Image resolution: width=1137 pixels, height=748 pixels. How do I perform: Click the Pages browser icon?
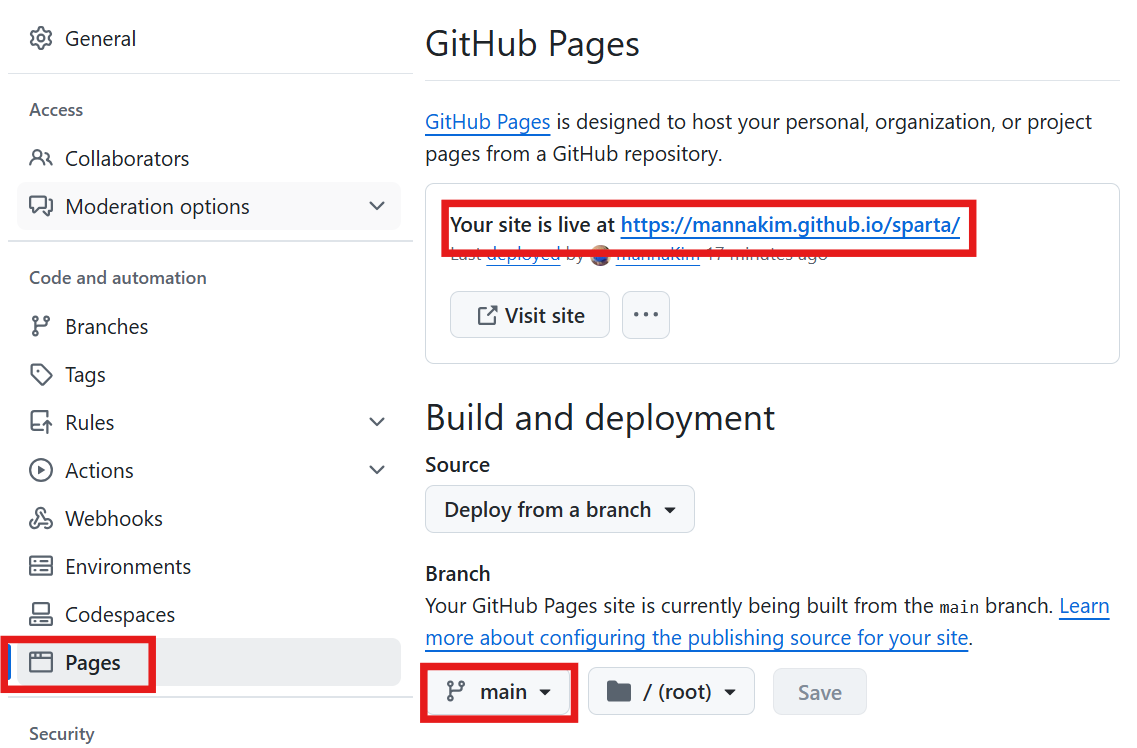click(x=41, y=662)
